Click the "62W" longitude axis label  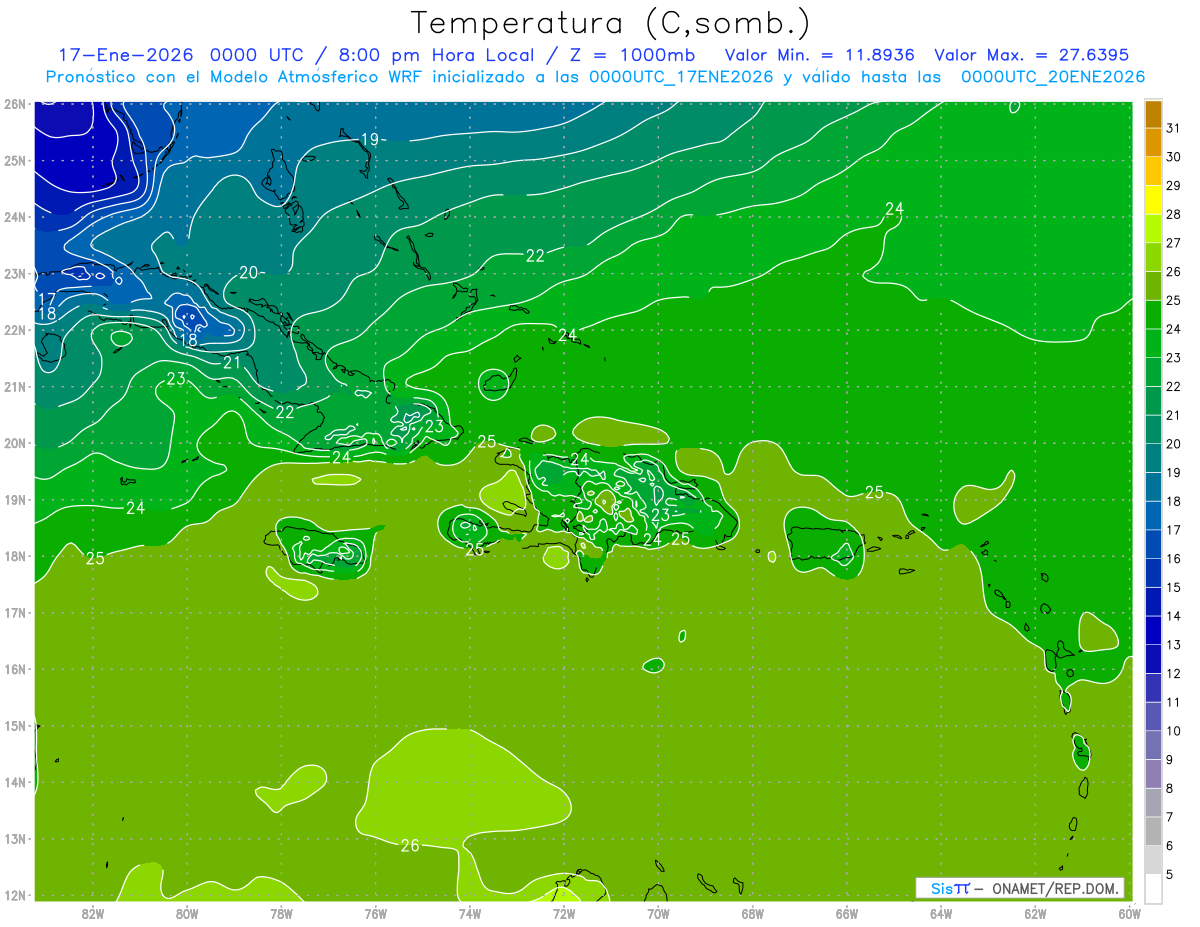(1035, 912)
